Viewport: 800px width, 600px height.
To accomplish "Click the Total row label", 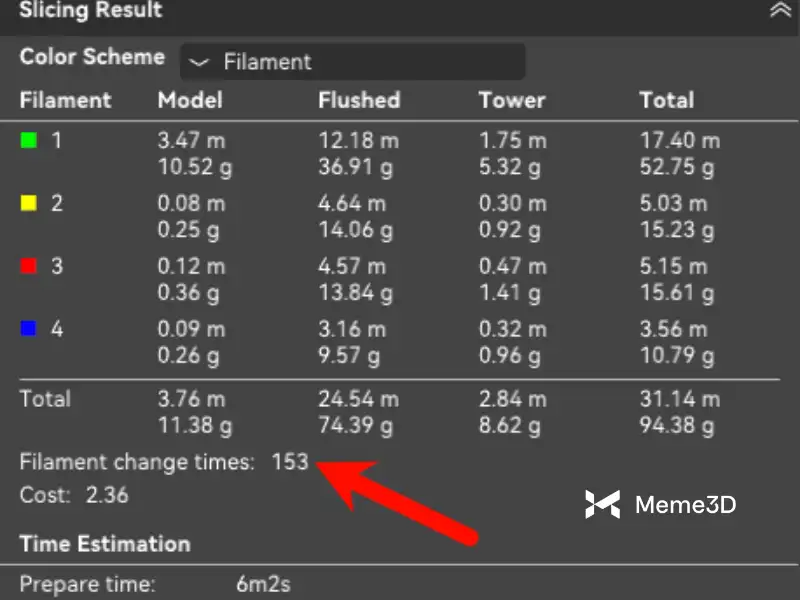I will [x=45, y=398].
